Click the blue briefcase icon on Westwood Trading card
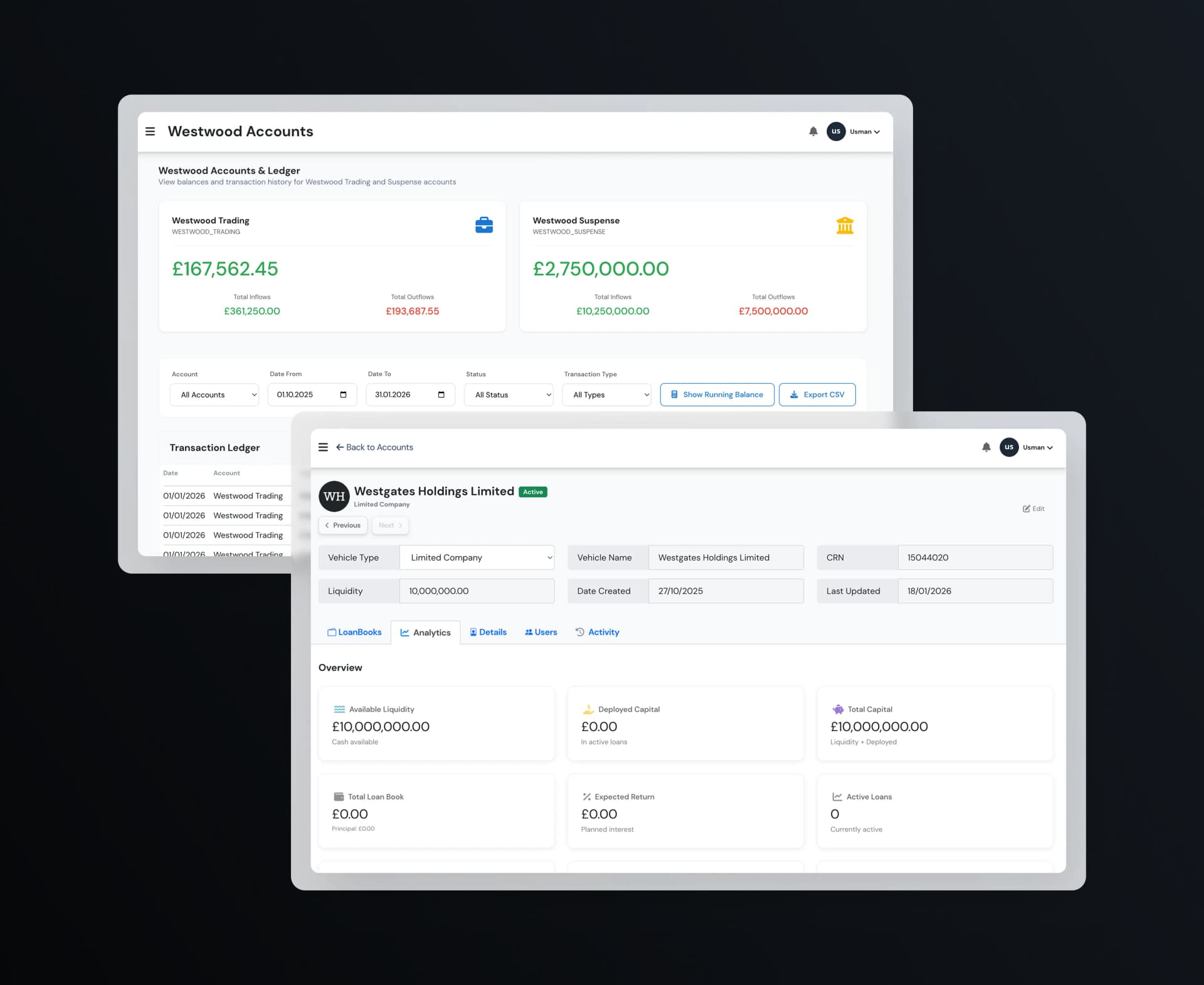The width and height of the screenshot is (1204, 985). [483, 225]
